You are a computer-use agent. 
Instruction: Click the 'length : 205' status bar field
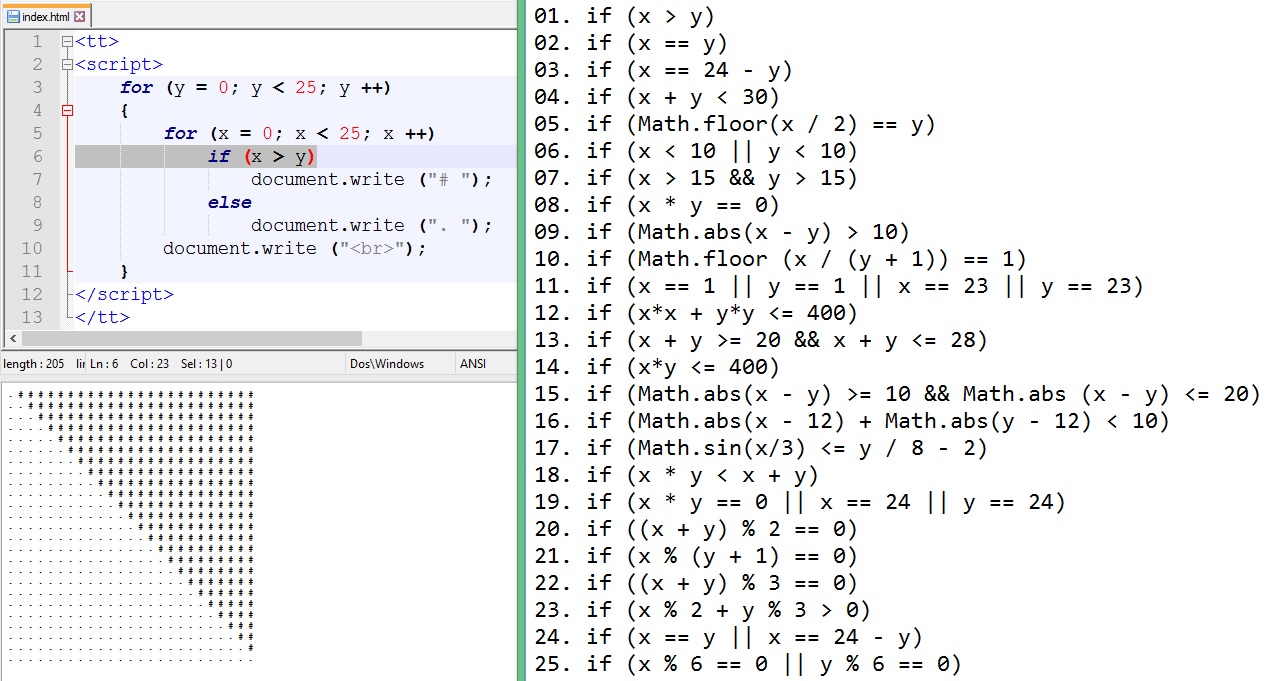point(34,364)
